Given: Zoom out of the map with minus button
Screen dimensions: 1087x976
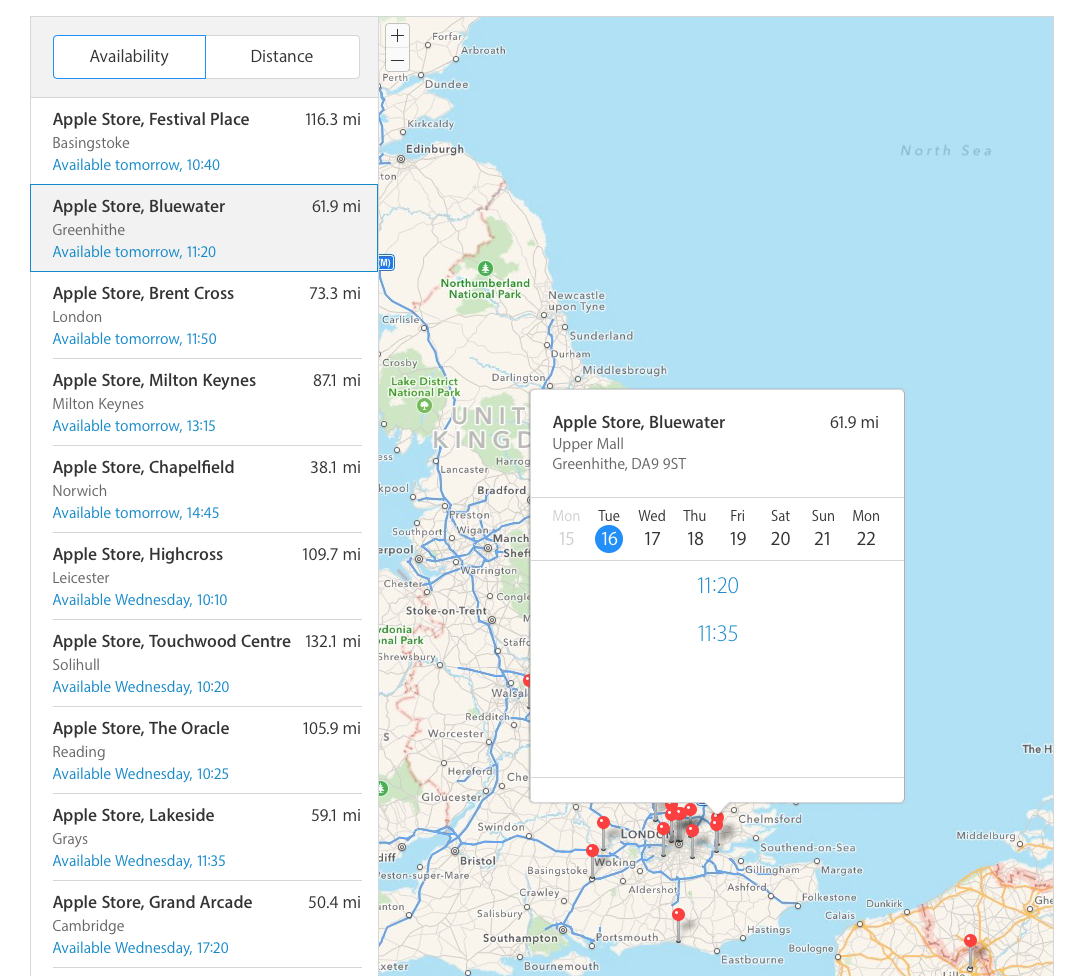Looking at the screenshot, I should 397,60.
